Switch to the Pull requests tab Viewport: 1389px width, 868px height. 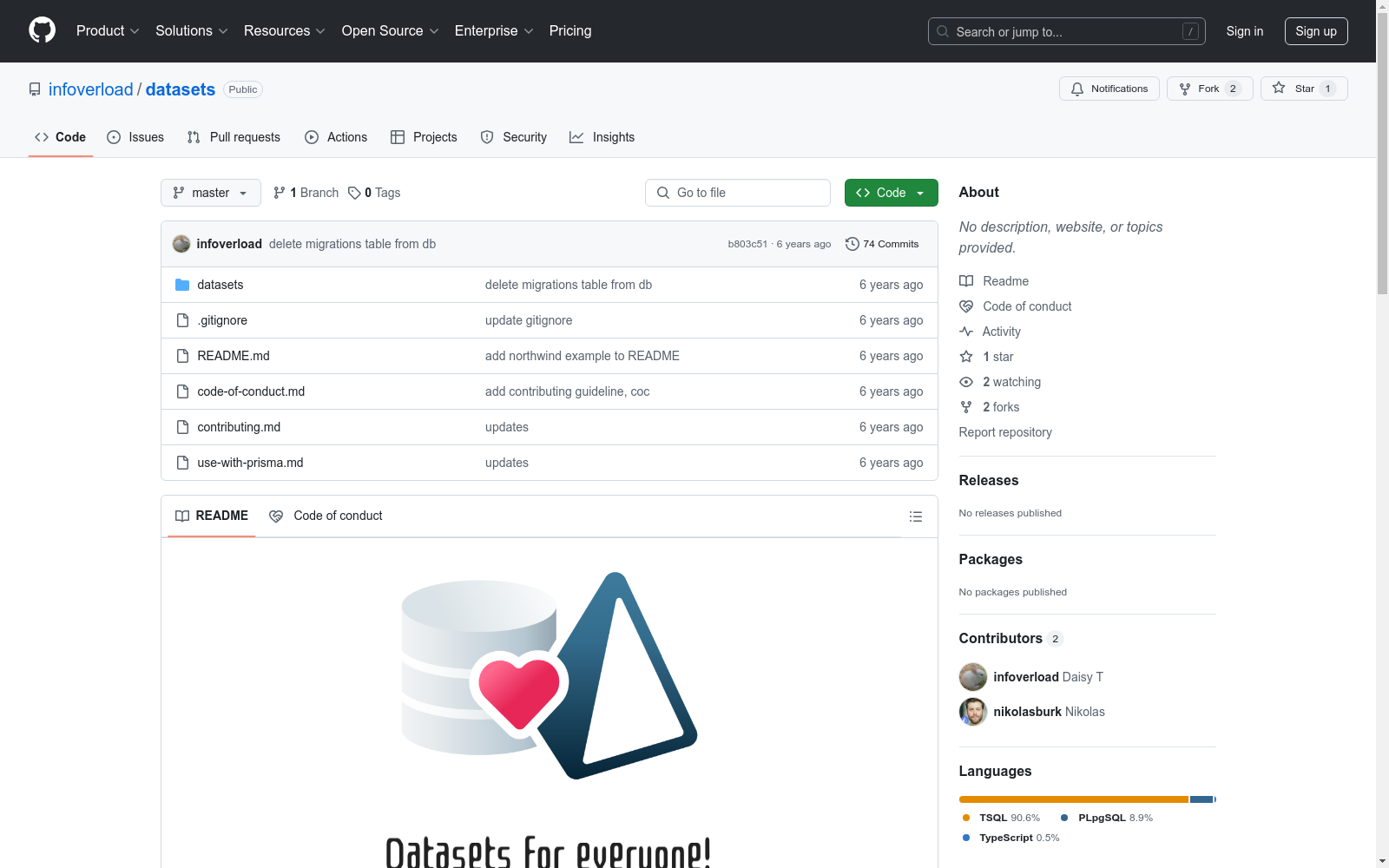[x=234, y=137]
